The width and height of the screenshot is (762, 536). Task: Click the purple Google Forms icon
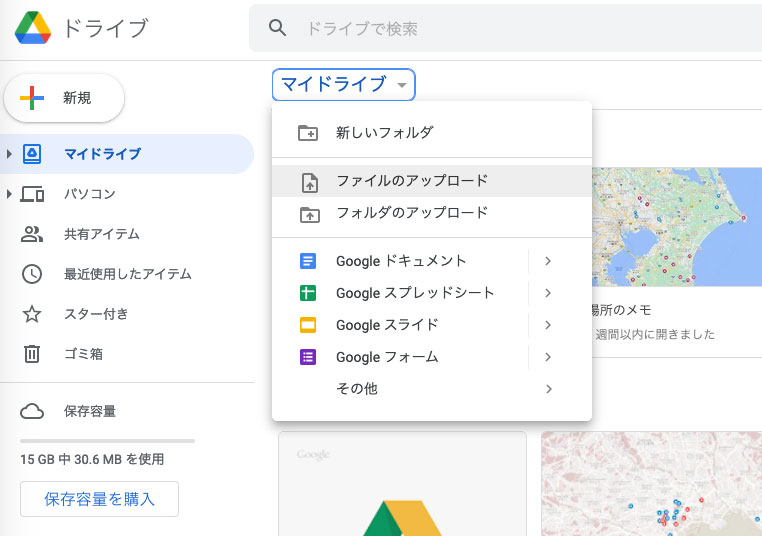[x=308, y=357]
